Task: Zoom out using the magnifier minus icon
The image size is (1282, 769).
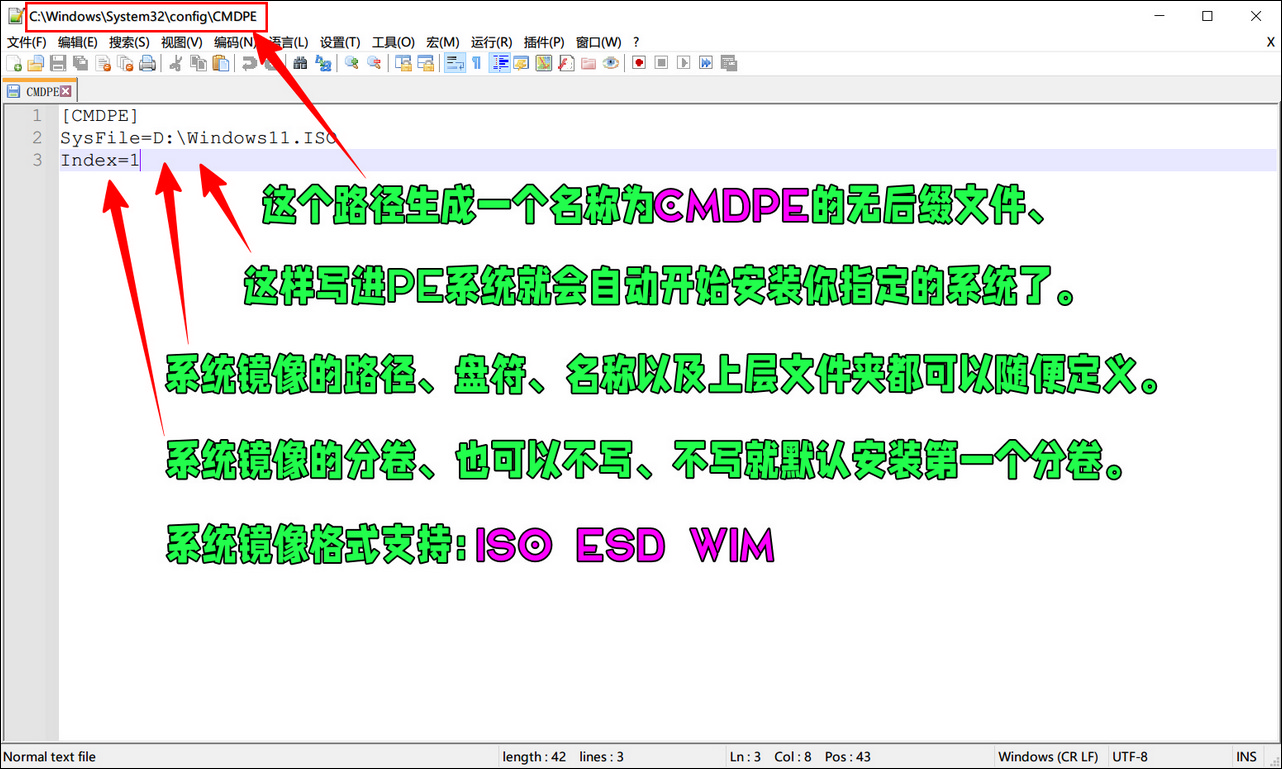Action: 374,63
